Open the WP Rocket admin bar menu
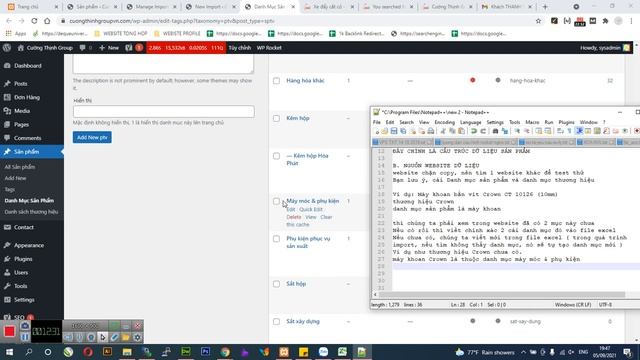The image size is (640, 360). point(269,48)
